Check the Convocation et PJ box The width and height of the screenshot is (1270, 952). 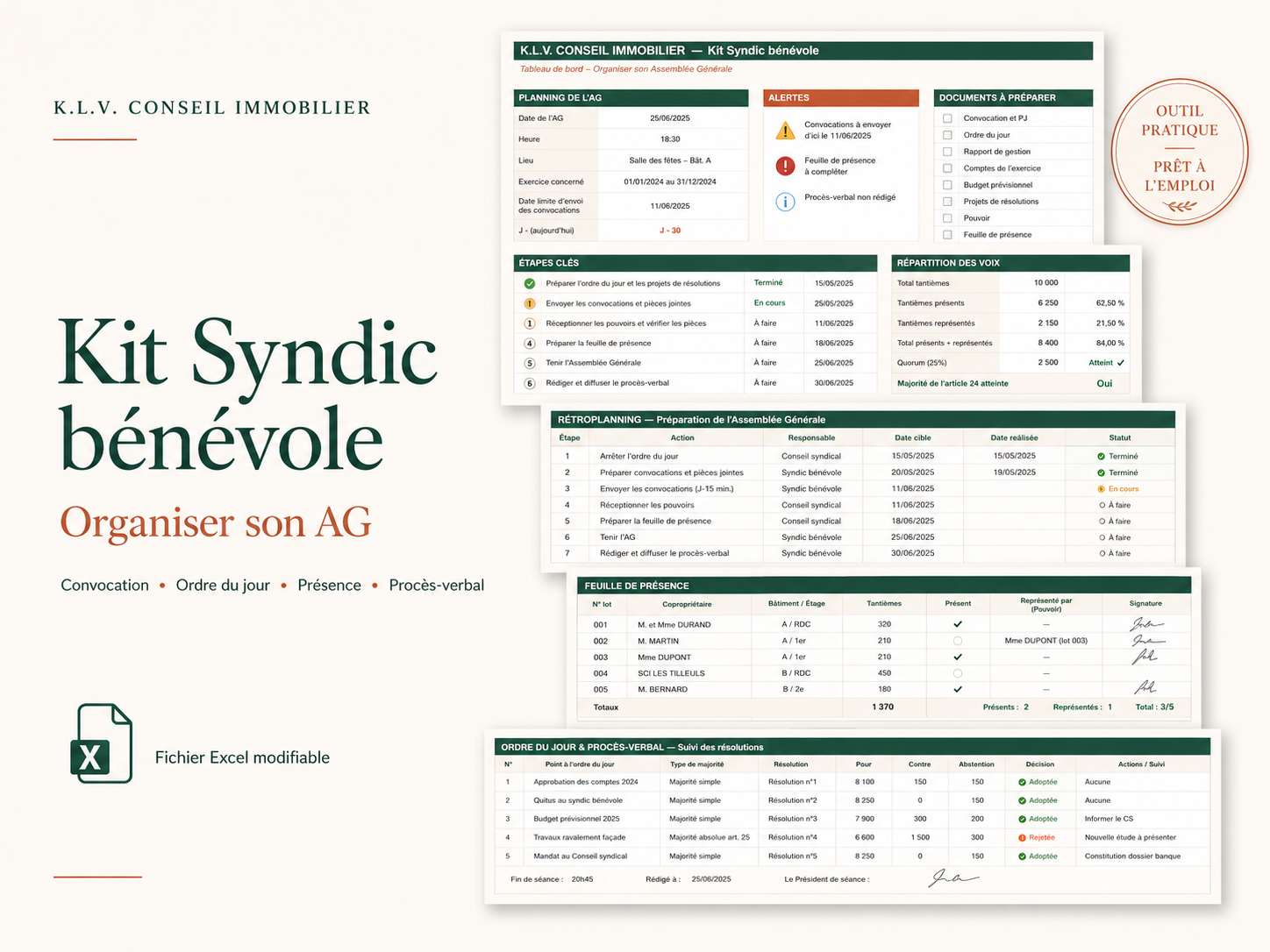pos(947,118)
